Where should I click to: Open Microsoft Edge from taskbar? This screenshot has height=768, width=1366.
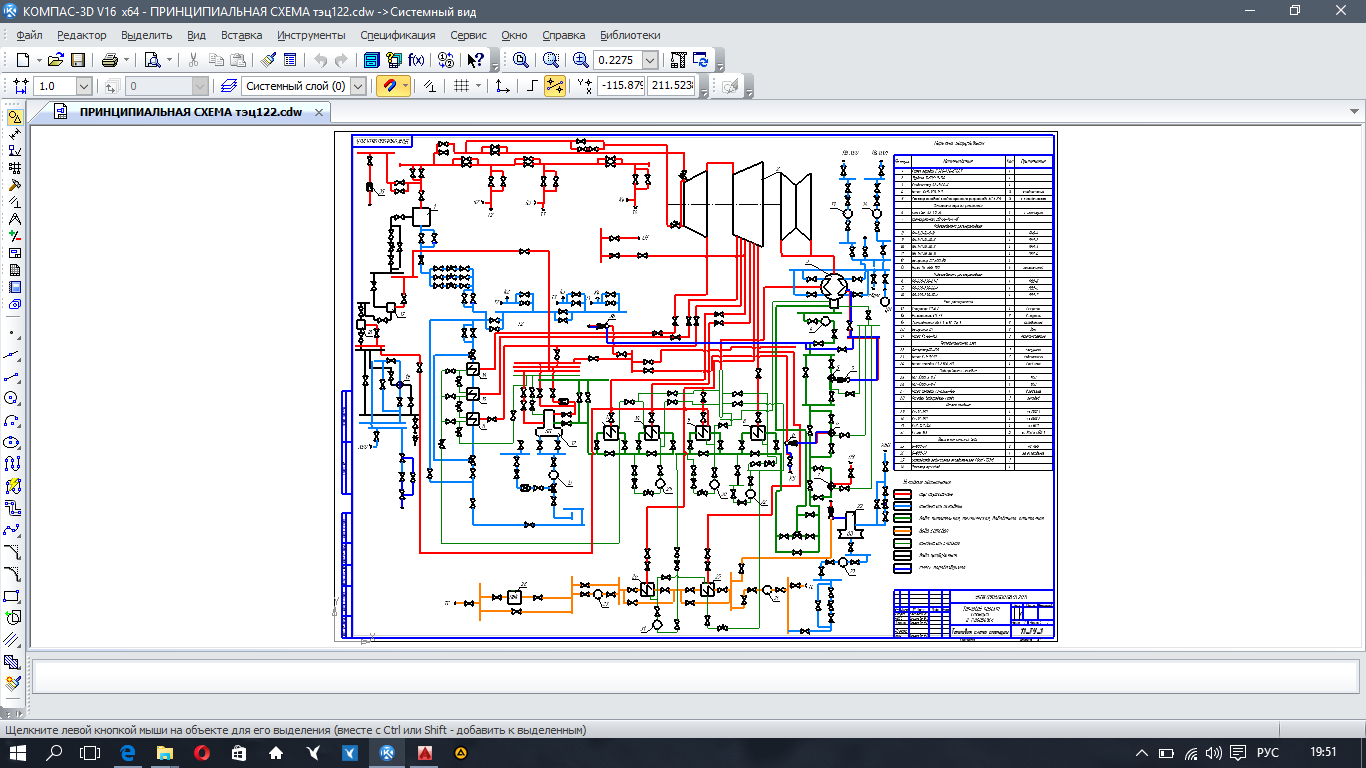point(128,752)
